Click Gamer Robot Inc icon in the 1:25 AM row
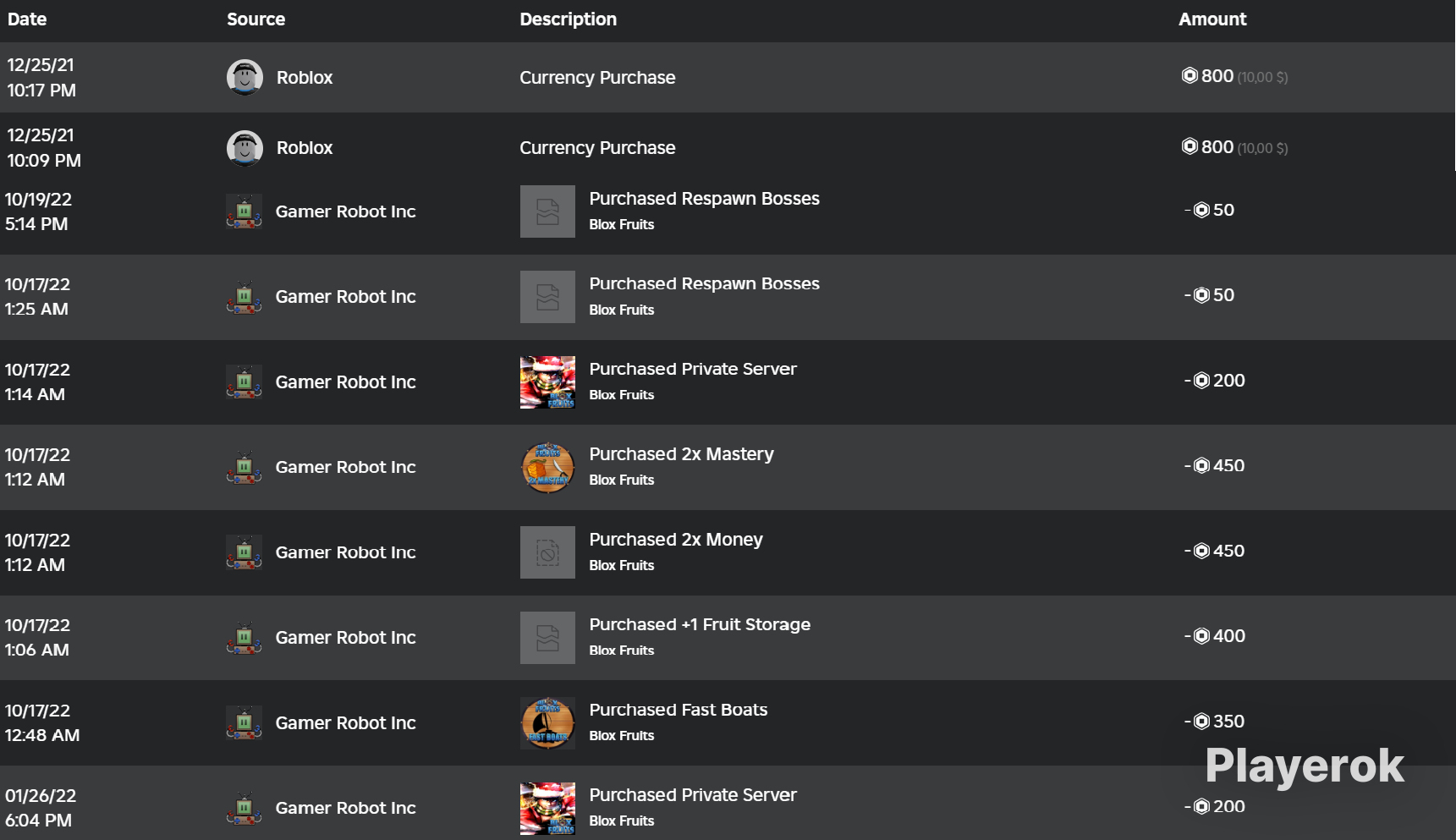Viewport: 1456px width, 840px height. pos(244,297)
